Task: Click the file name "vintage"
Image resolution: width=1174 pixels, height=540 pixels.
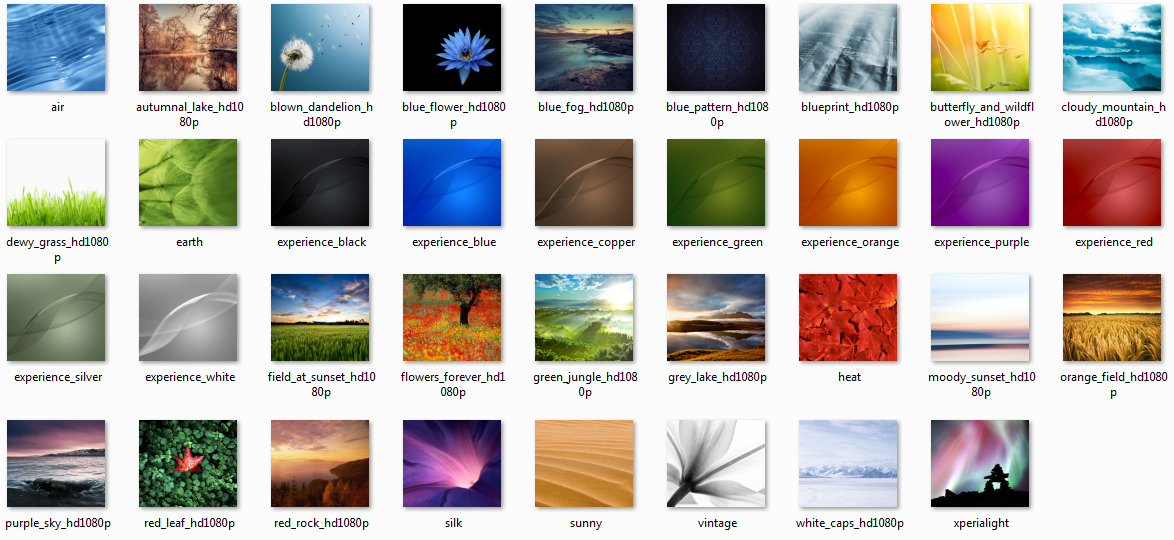Action: pos(717,523)
